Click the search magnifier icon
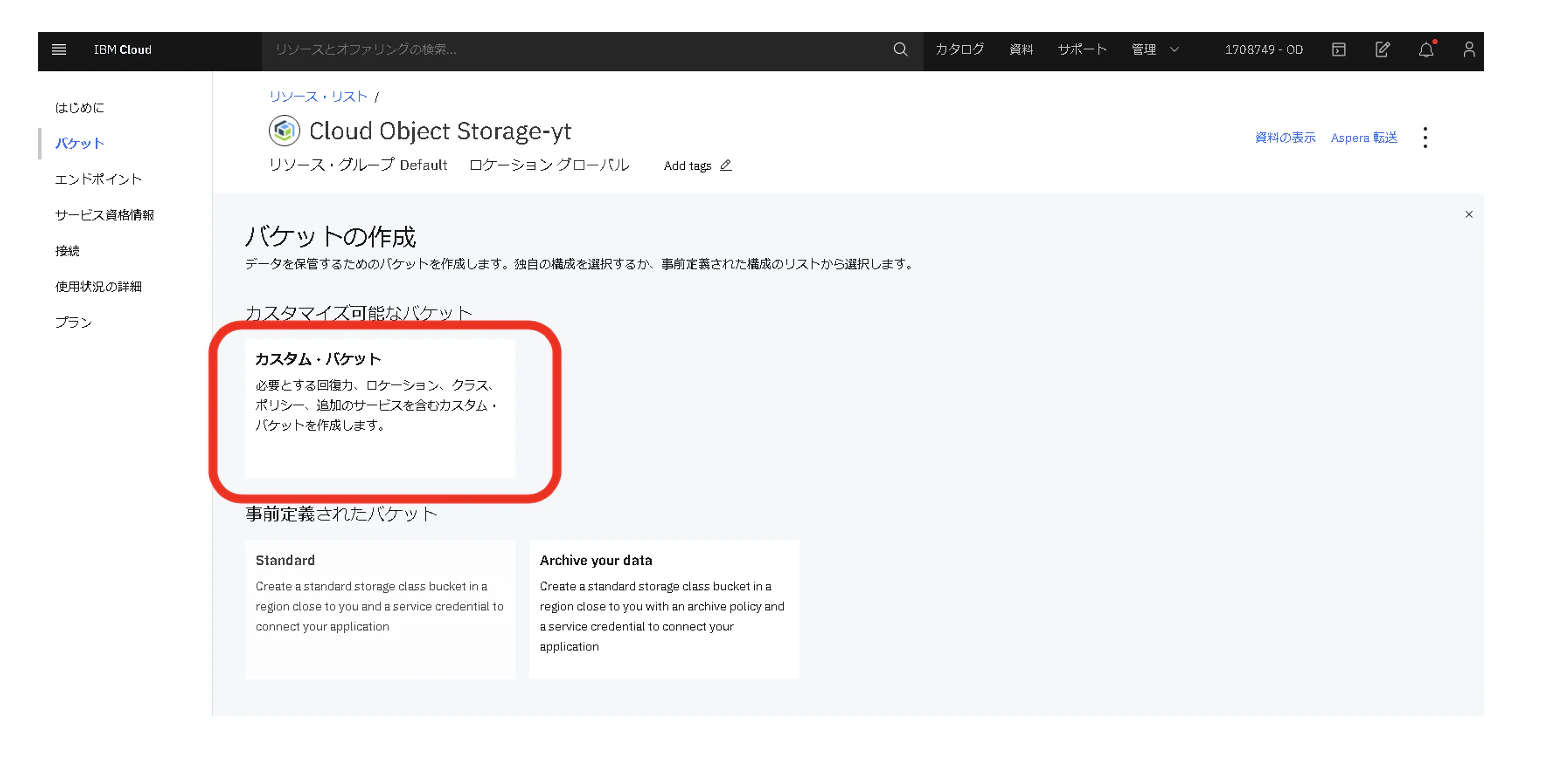The image size is (1542, 760). [x=900, y=50]
